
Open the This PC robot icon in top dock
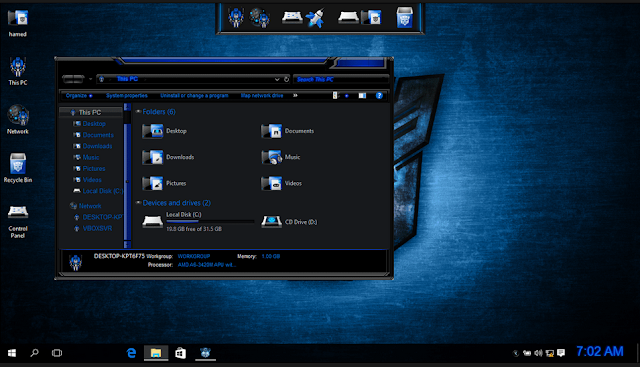236,18
